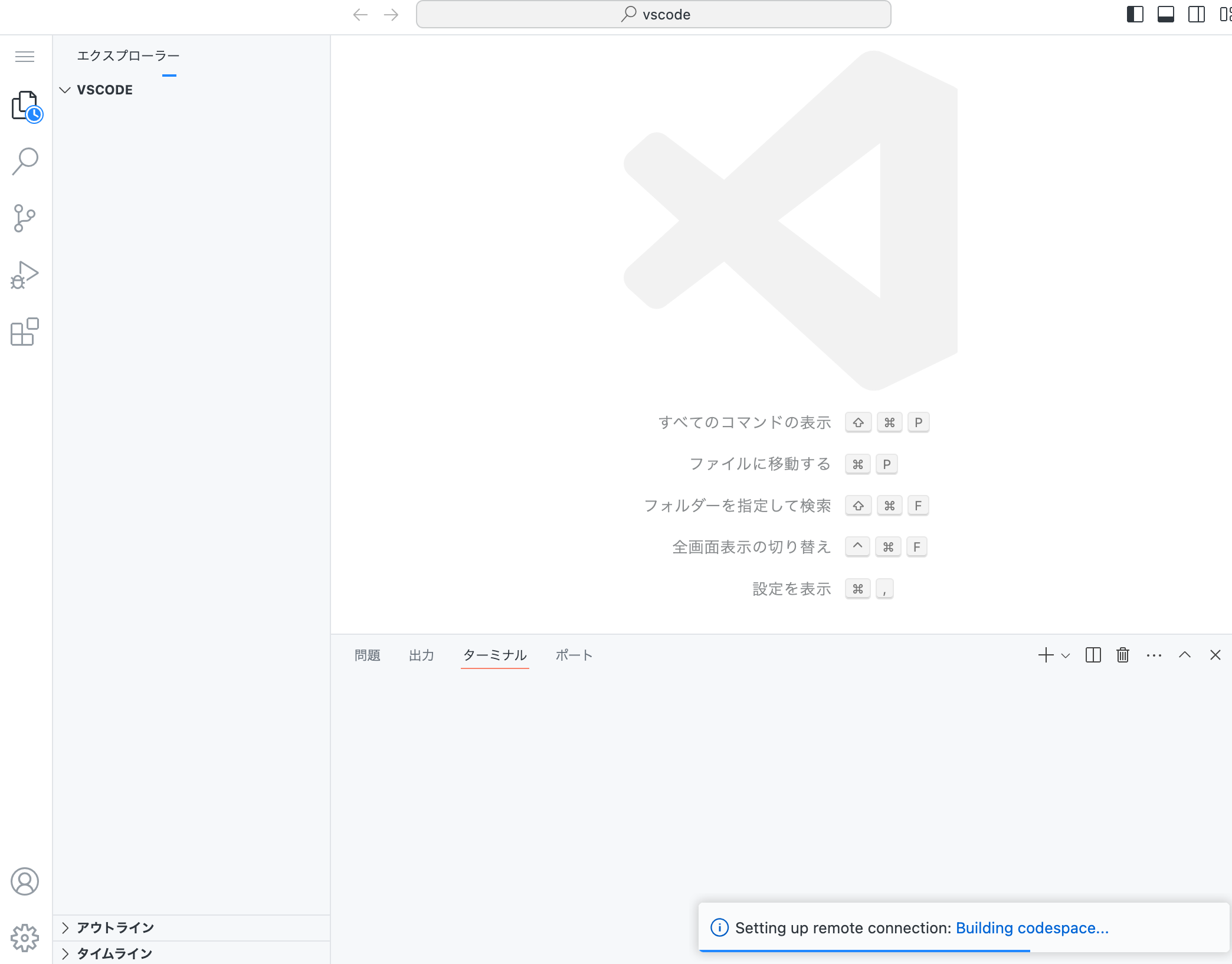Click the hamburger application menu
1232x964 pixels.
pyautogui.click(x=25, y=57)
